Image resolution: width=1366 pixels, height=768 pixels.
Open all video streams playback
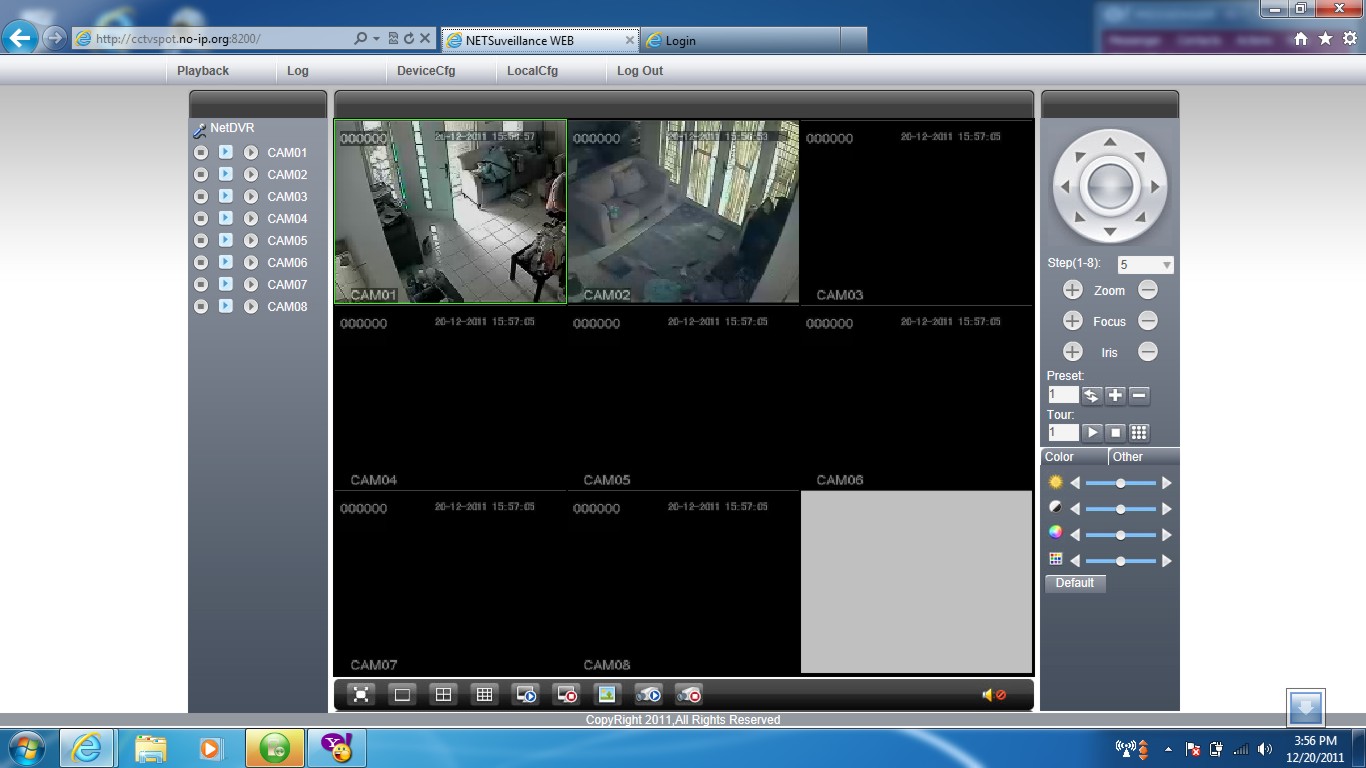526,694
